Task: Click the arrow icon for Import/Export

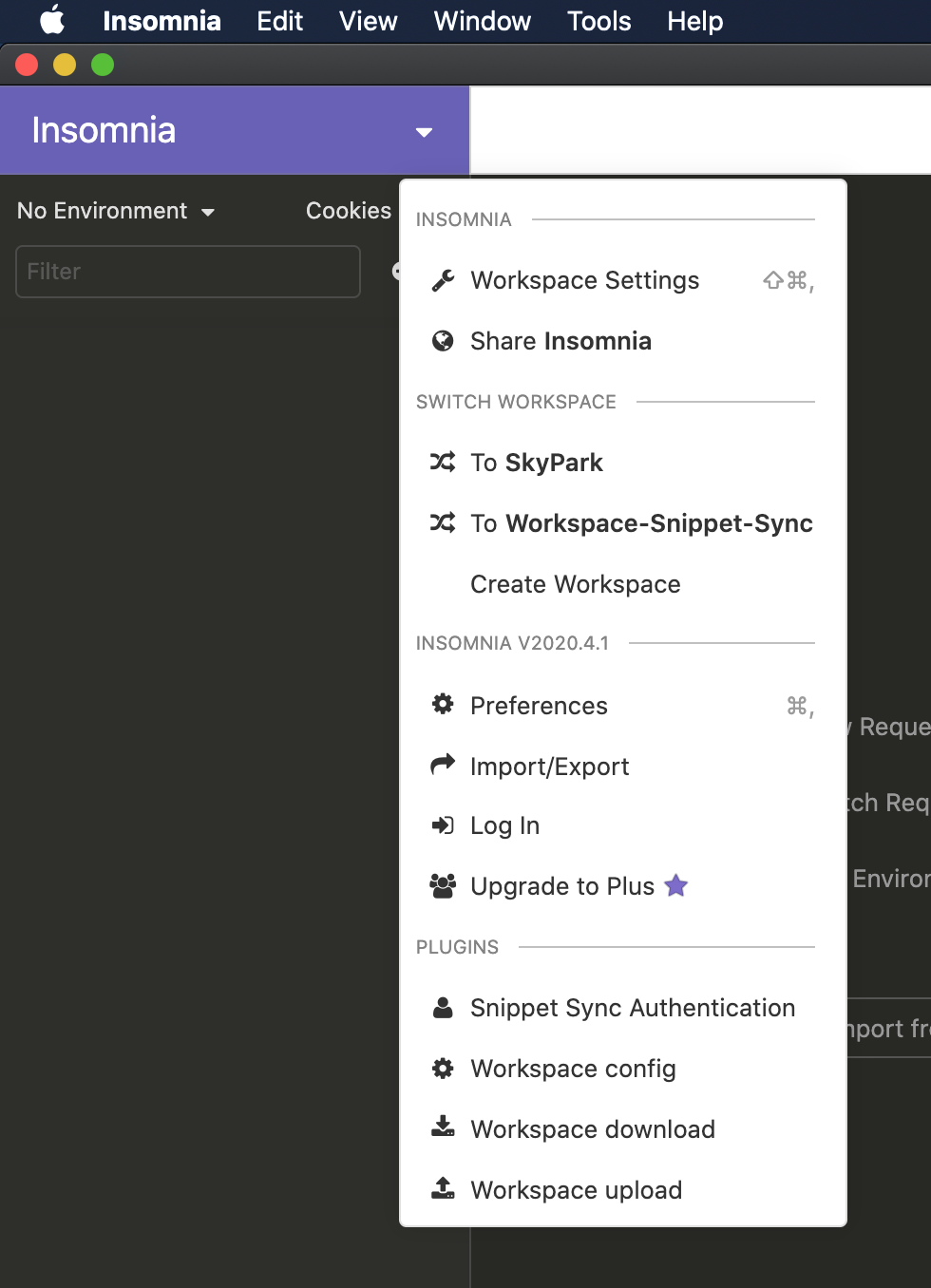Action: click(443, 765)
